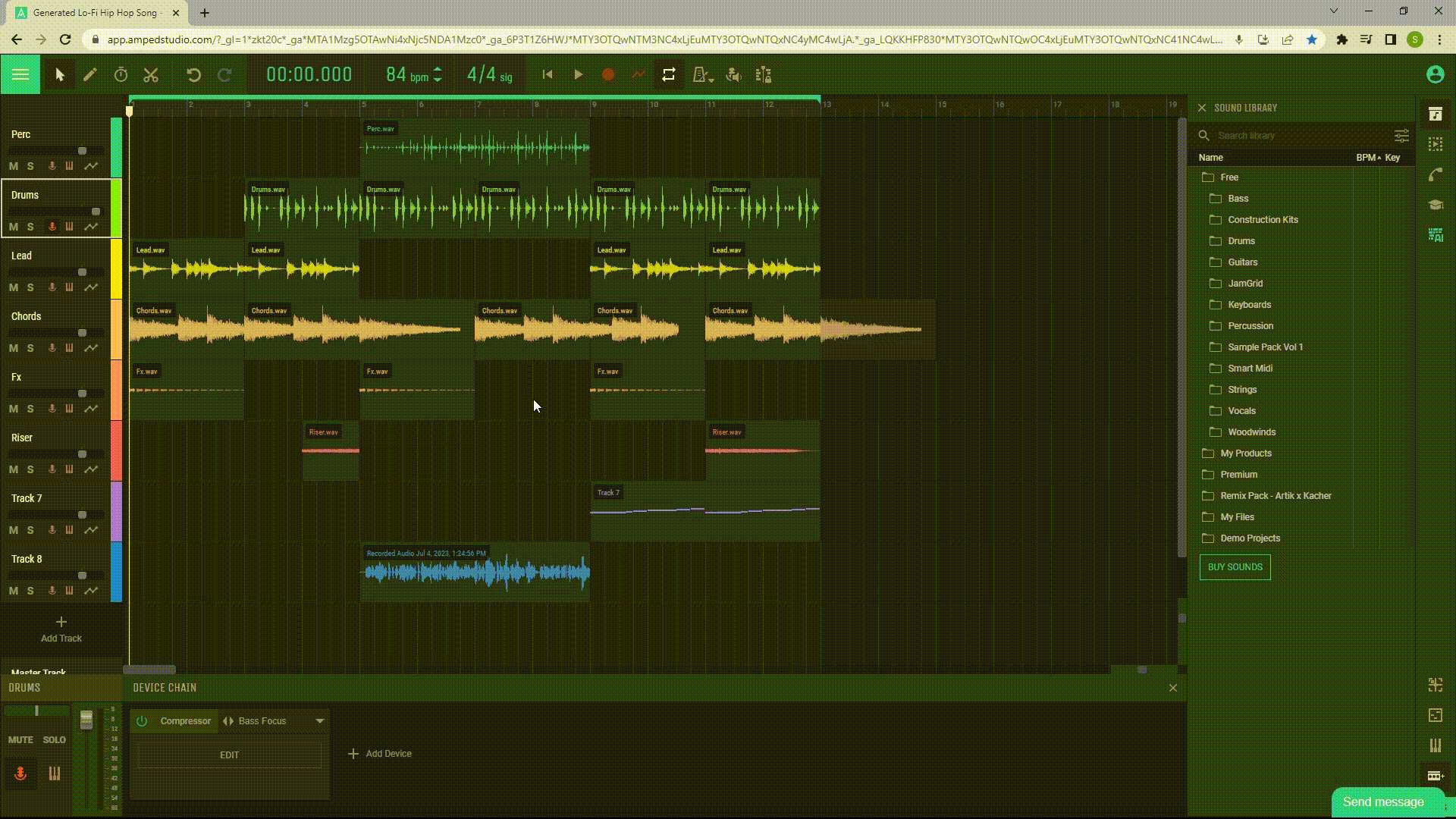Viewport: 1456px width, 819px height.
Task: Click the Loop toggle button
Action: click(x=668, y=75)
